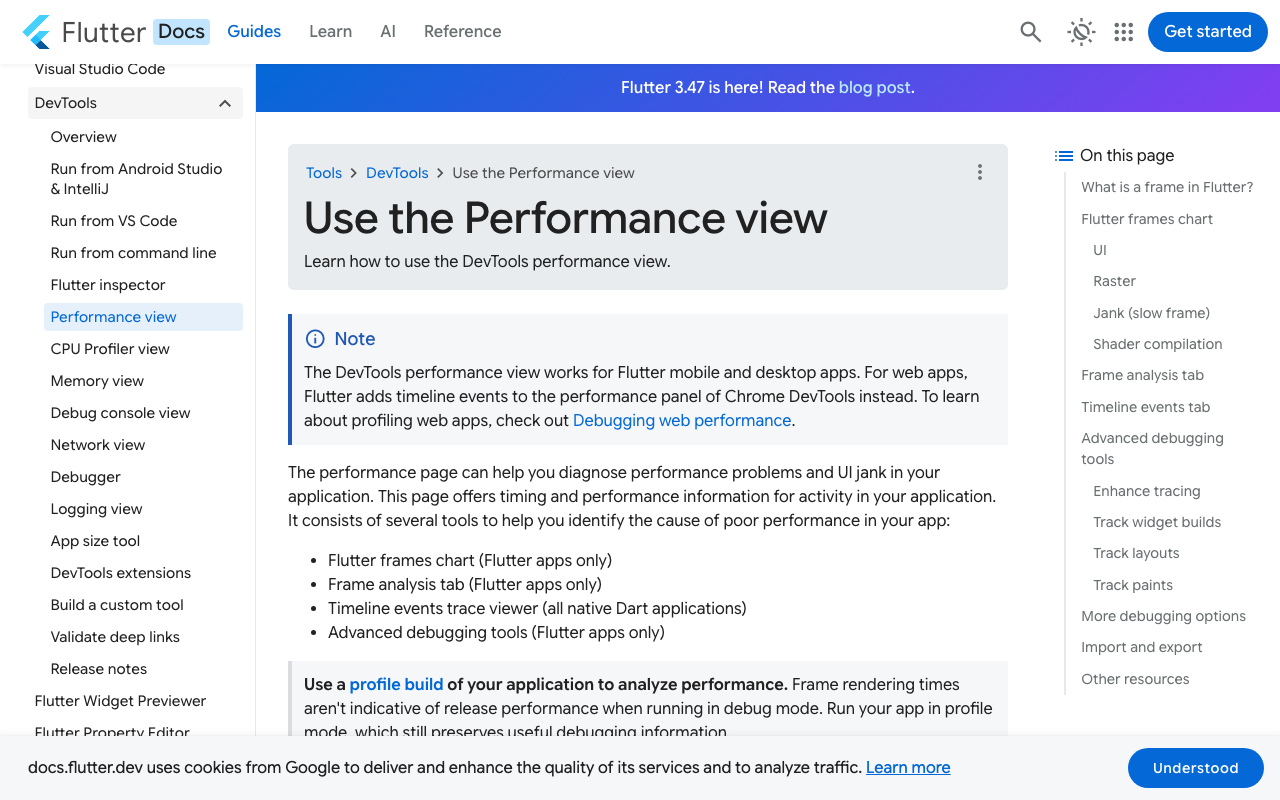Open the Guides navigation tab
Screen dimensions: 1280x800
coord(254,32)
